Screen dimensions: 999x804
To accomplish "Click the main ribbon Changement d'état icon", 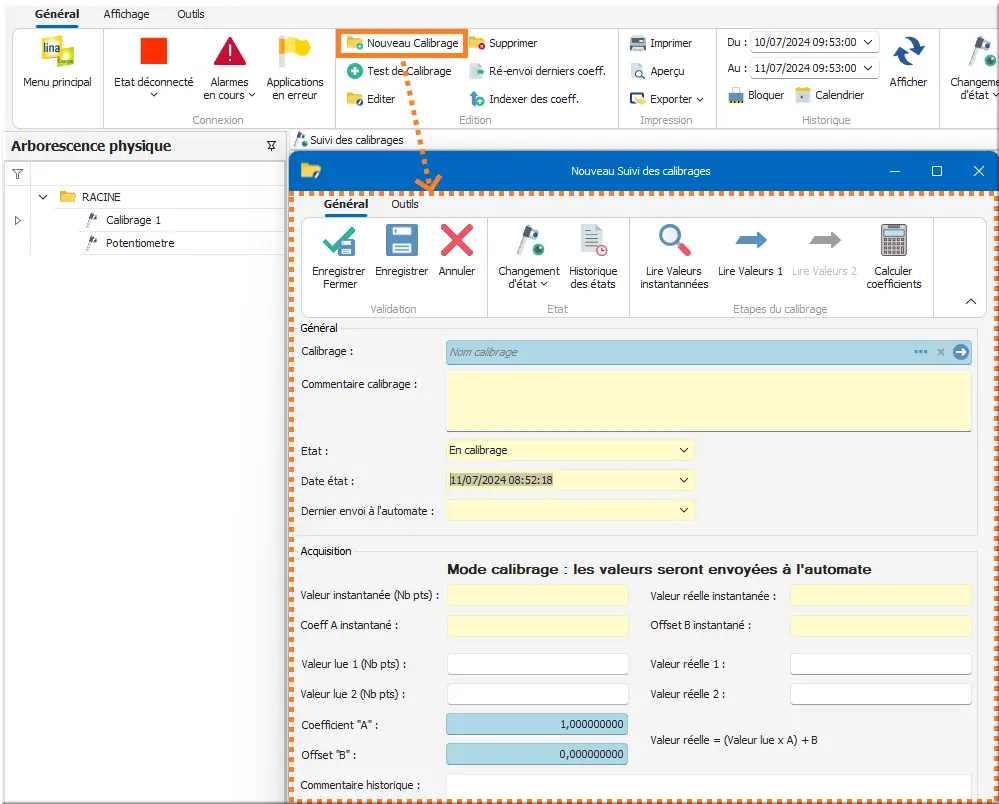I will tap(980, 52).
